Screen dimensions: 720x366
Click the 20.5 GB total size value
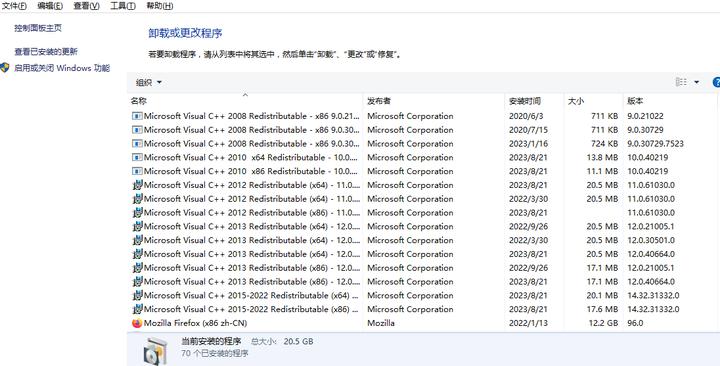point(298,341)
